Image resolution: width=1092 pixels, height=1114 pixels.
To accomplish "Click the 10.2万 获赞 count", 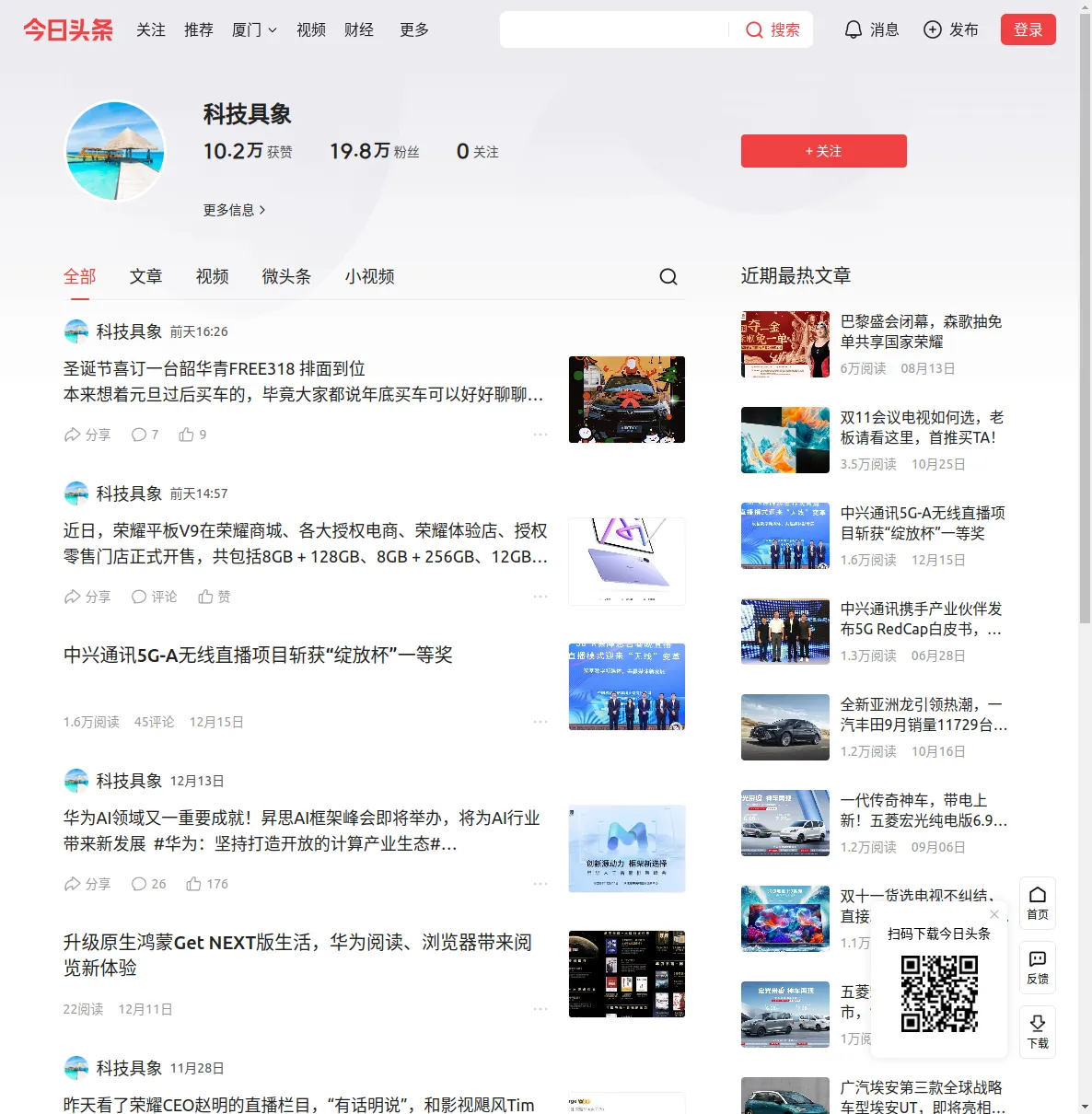I will tap(248, 151).
